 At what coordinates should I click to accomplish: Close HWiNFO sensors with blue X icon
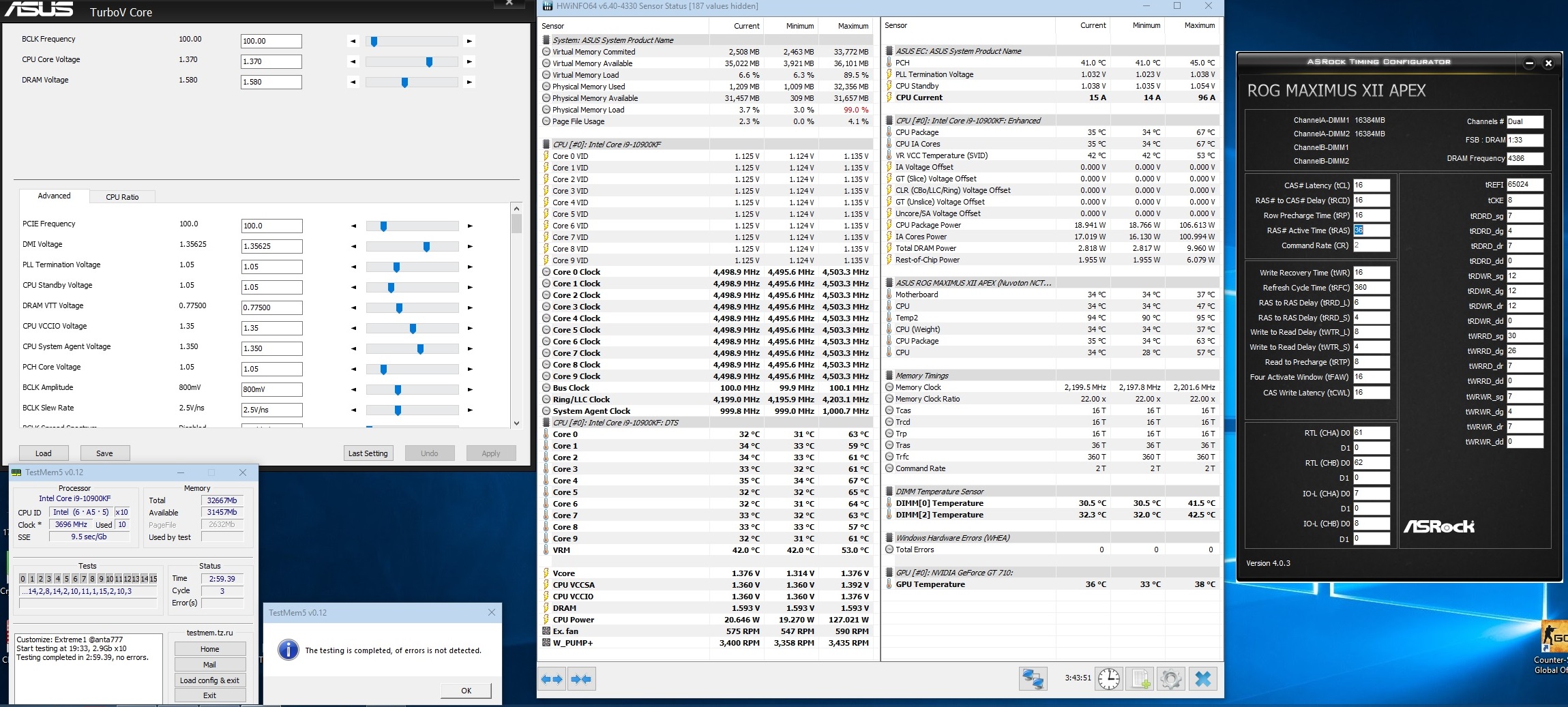point(1203,679)
